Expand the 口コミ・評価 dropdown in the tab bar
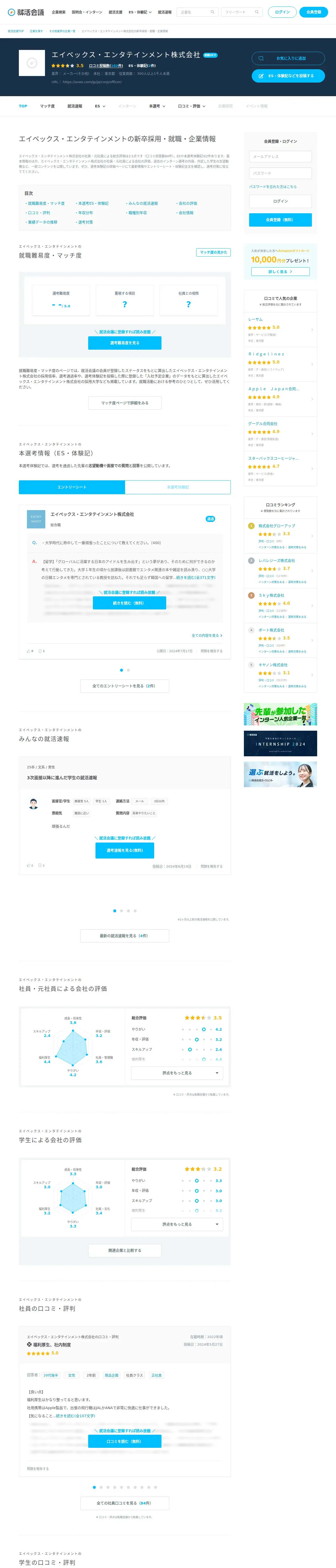Viewport: 336px width, 1568px height. 192,106
